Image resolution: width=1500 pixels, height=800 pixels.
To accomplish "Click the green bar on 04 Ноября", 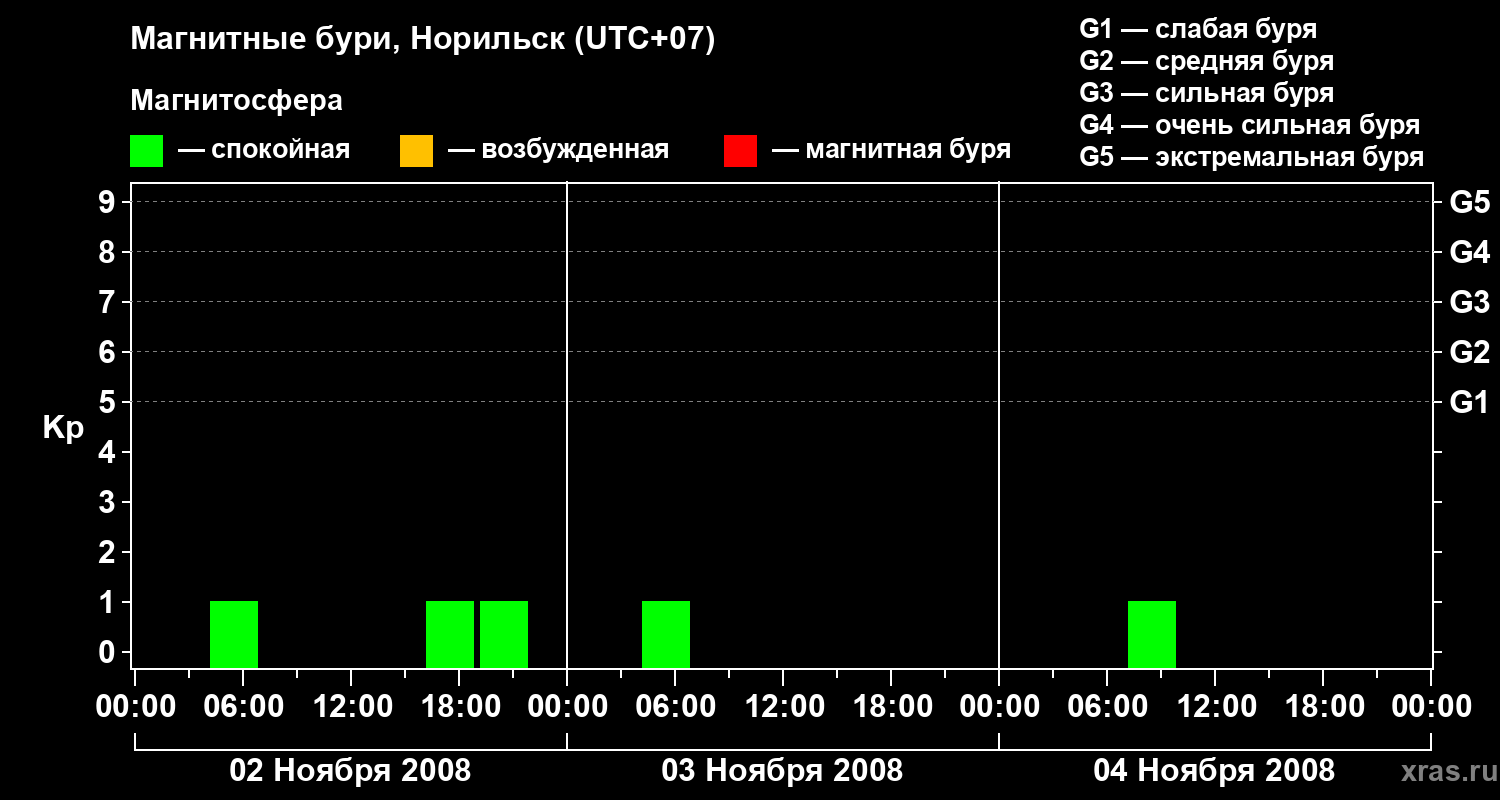I will 1152,635.
